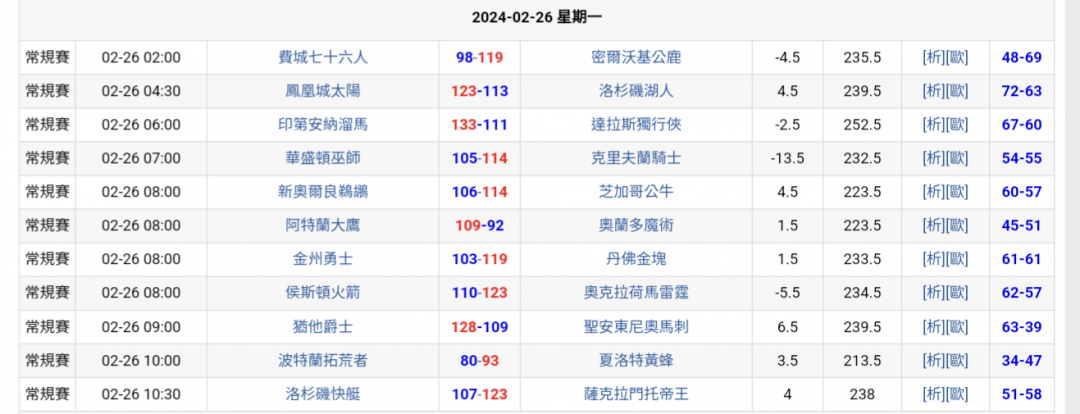This screenshot has width=1080, height=414.
Task: Open [析] analysis for 波特蘭拓荒者 game
Action: click(933, 360)
